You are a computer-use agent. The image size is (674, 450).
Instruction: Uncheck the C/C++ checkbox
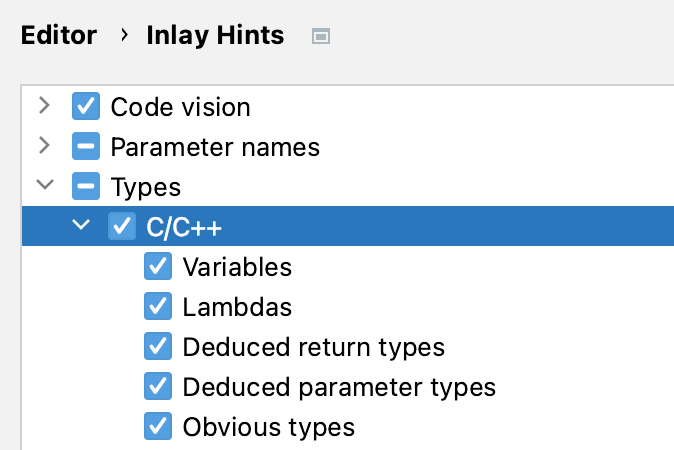point(121,227)
